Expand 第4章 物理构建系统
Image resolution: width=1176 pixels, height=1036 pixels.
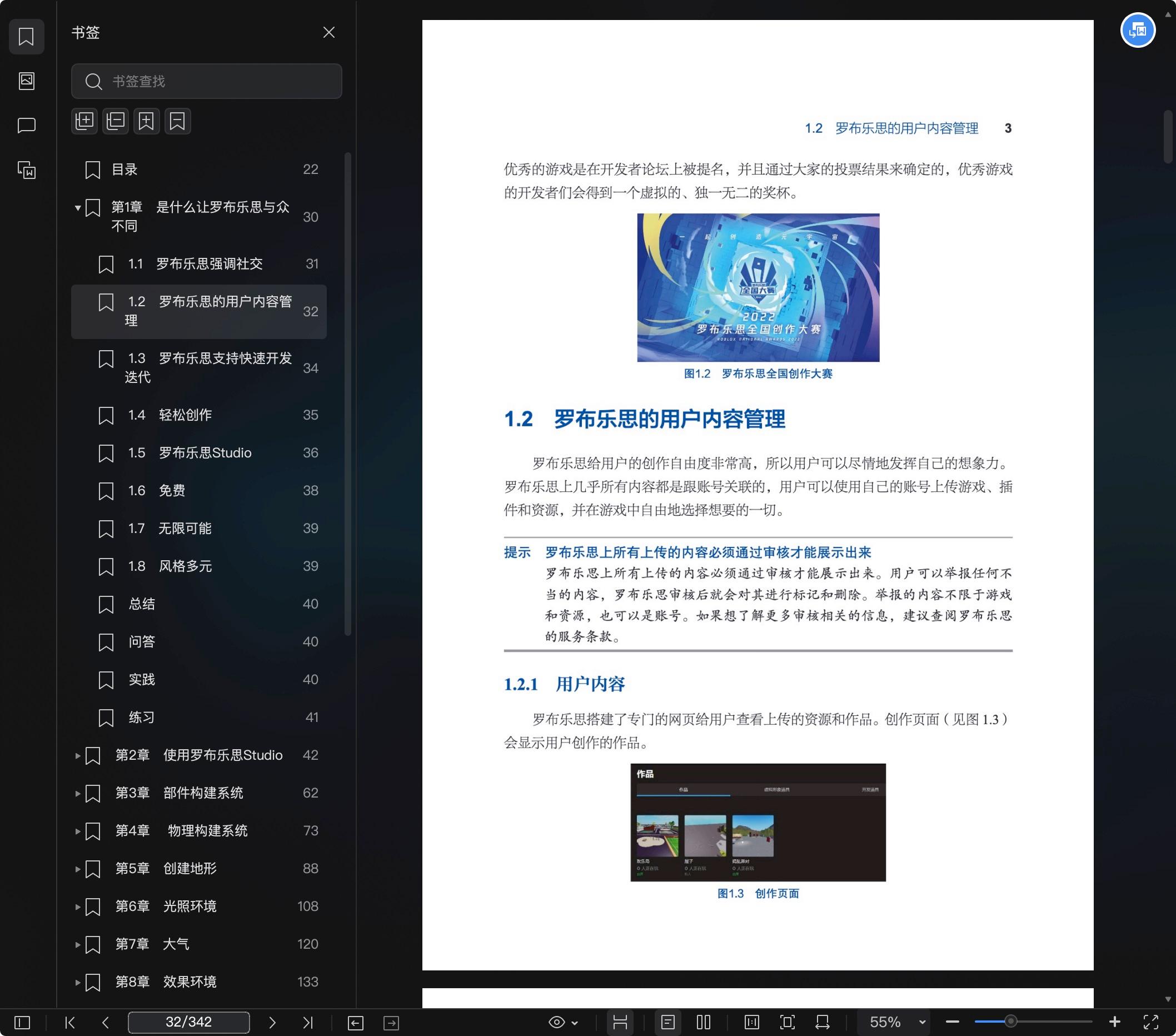pyautogui.click(x=78, y=831)
